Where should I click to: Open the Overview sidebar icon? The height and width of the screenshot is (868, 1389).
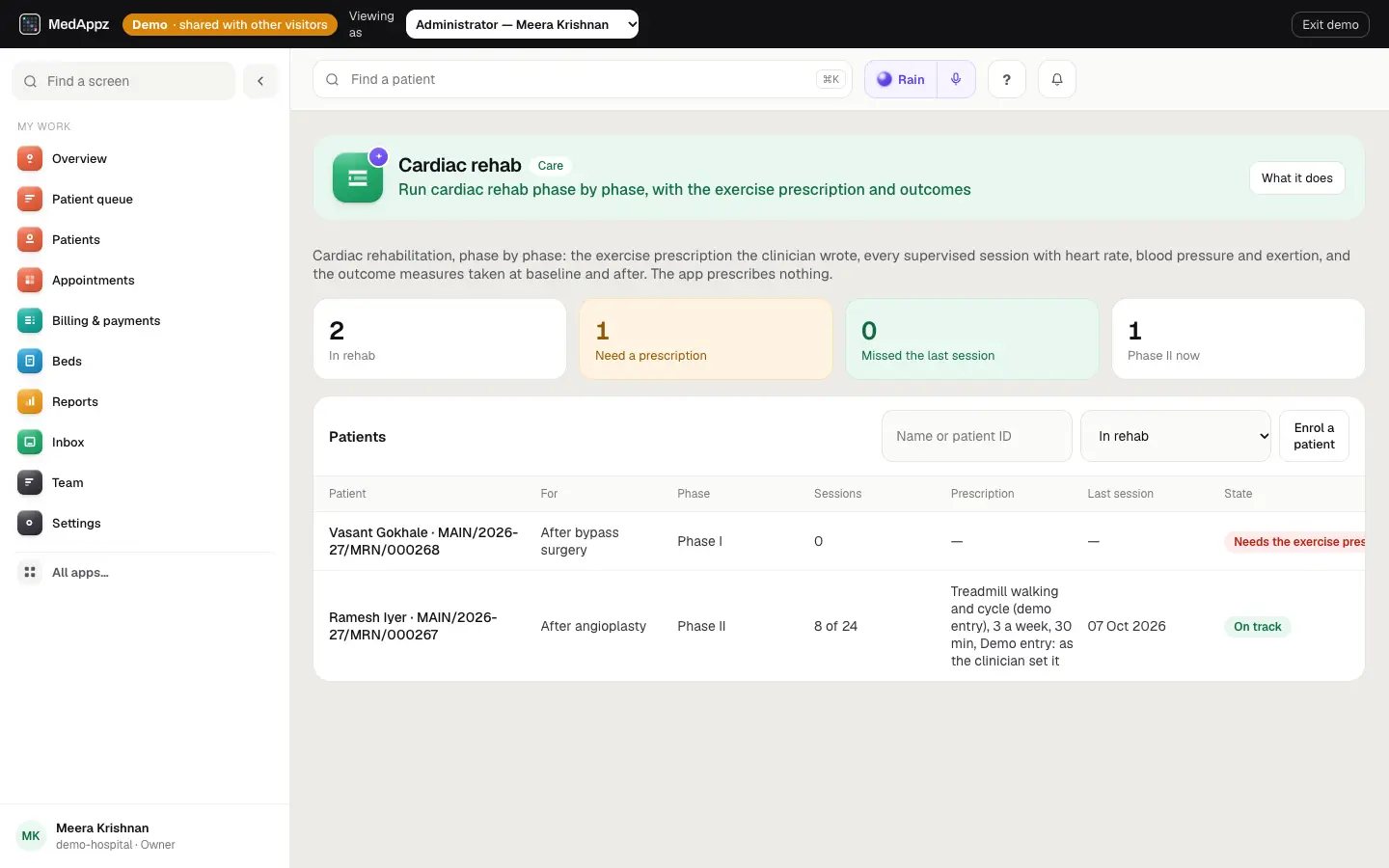[30, 158]
